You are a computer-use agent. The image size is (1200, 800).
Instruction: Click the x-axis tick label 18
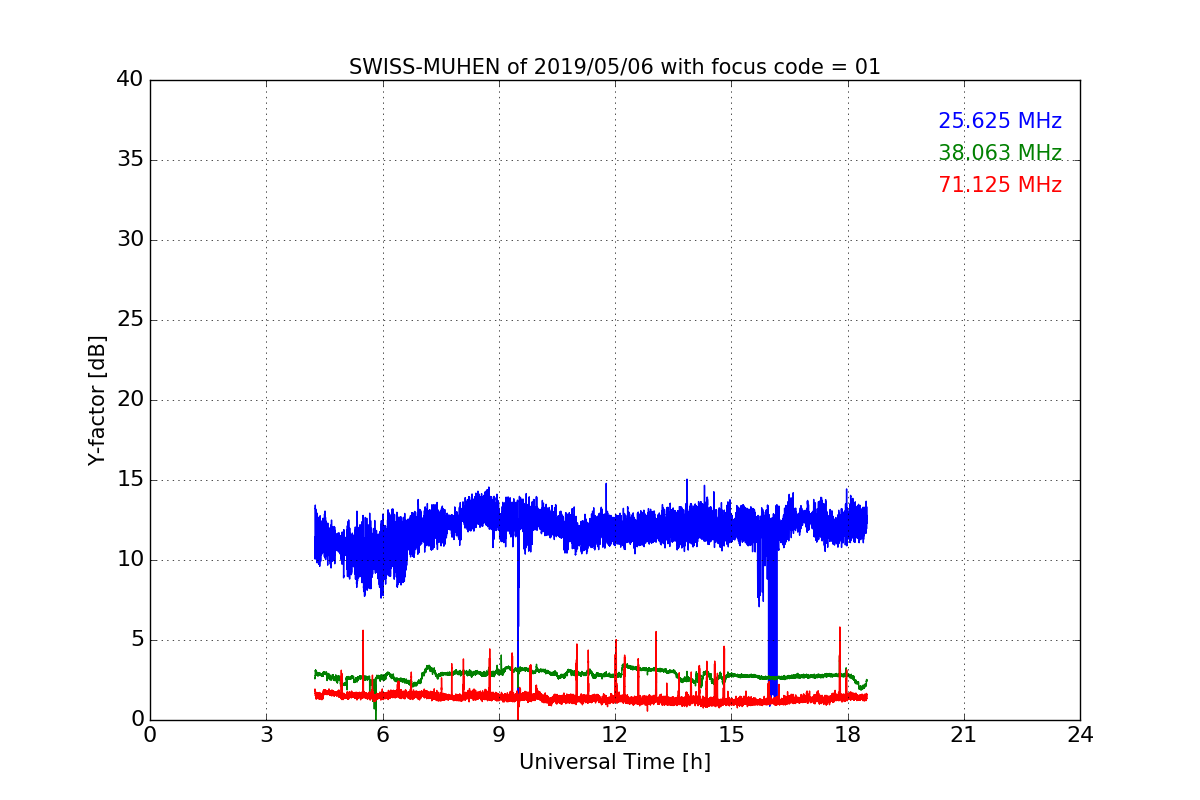click(847, 735)
